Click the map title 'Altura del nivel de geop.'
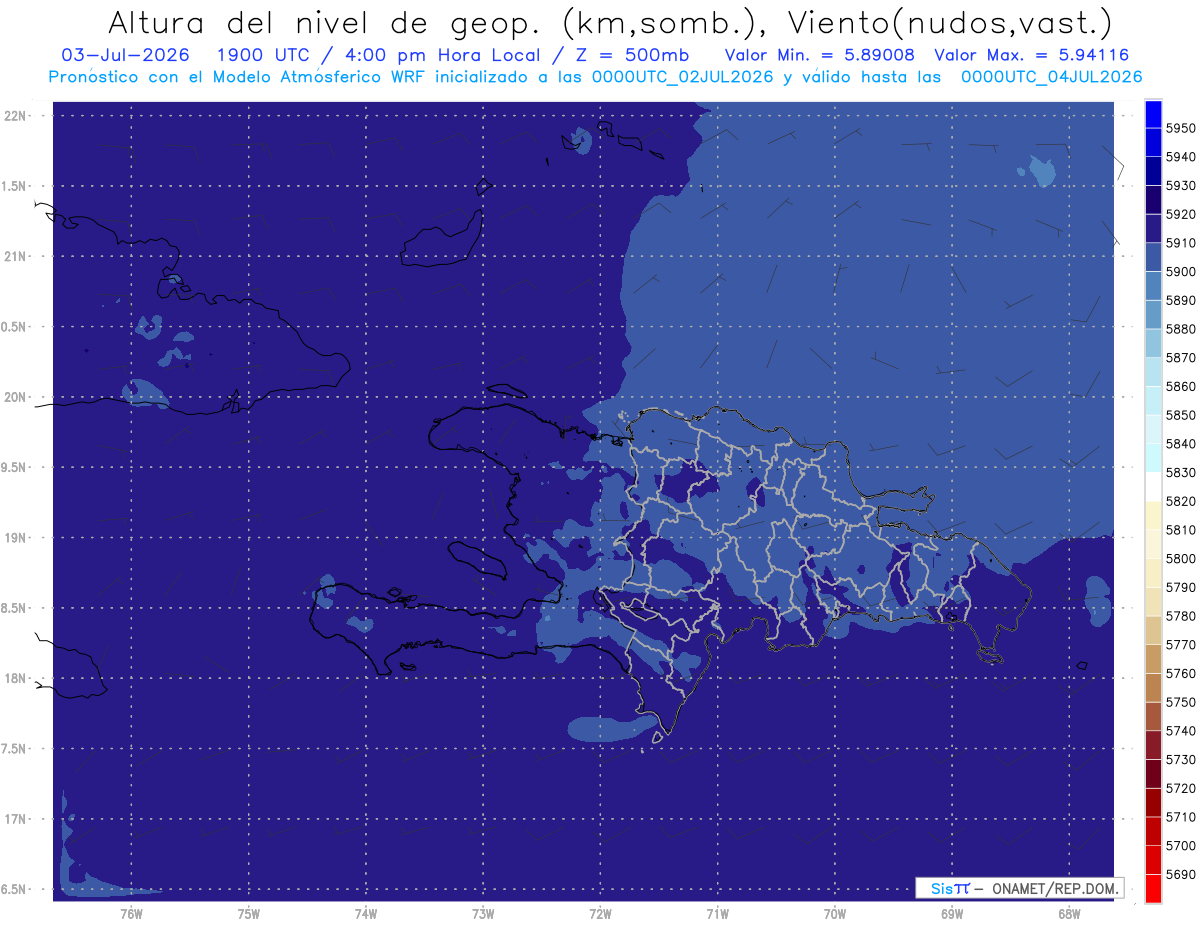 (326, 22)
